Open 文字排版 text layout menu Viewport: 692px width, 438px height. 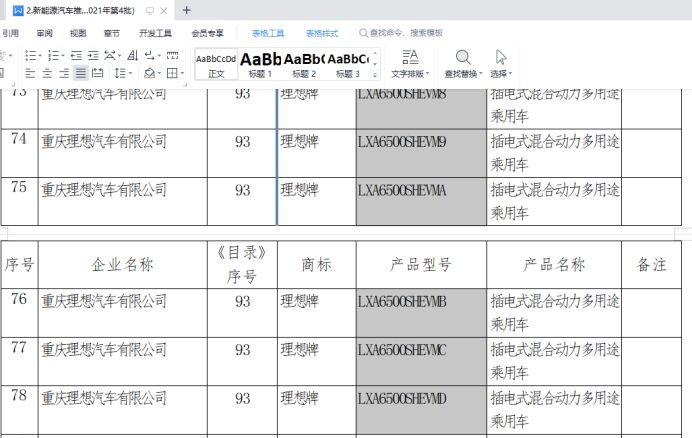click(410, 64)
